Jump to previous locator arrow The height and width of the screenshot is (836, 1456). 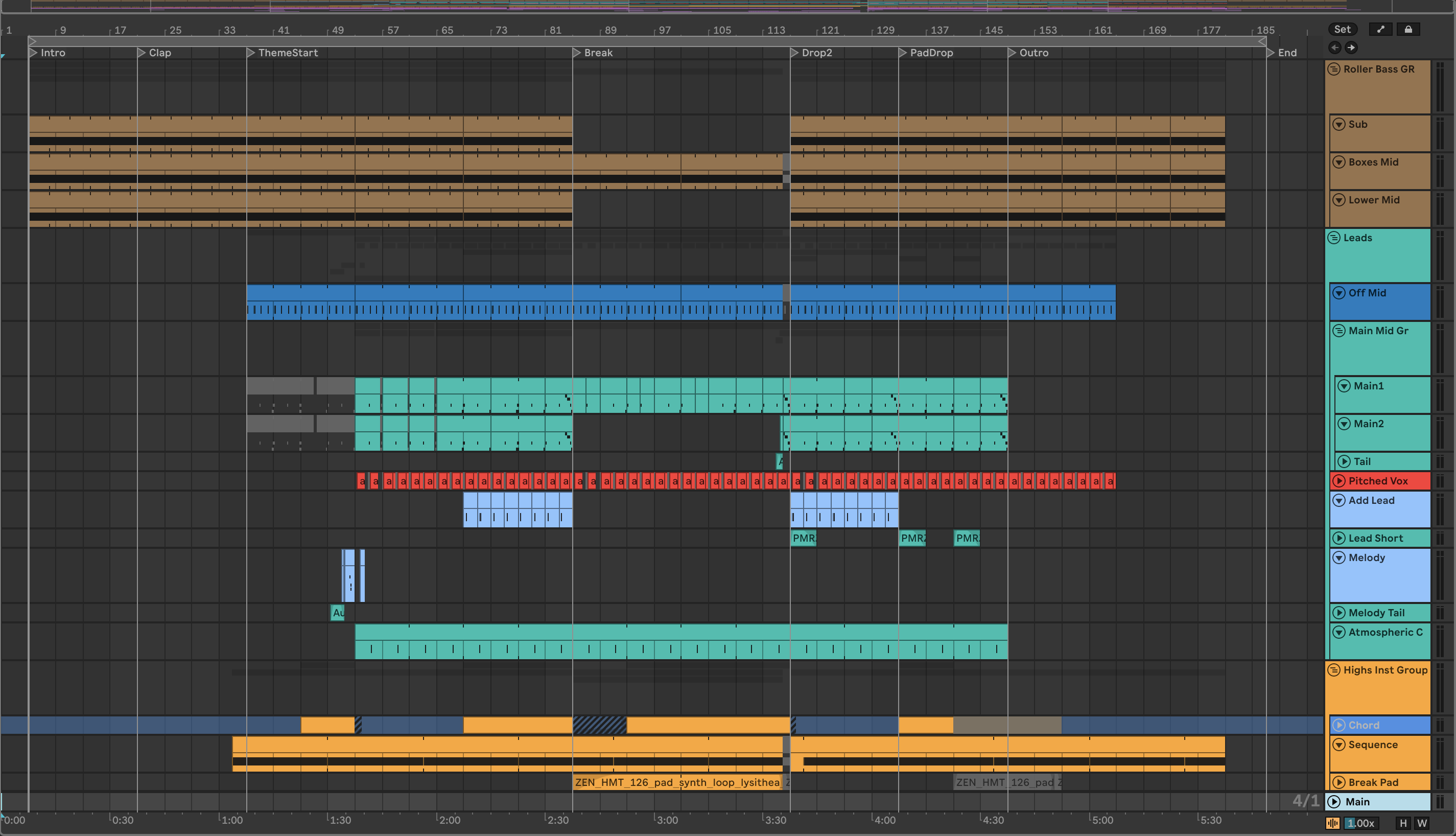1335,48
